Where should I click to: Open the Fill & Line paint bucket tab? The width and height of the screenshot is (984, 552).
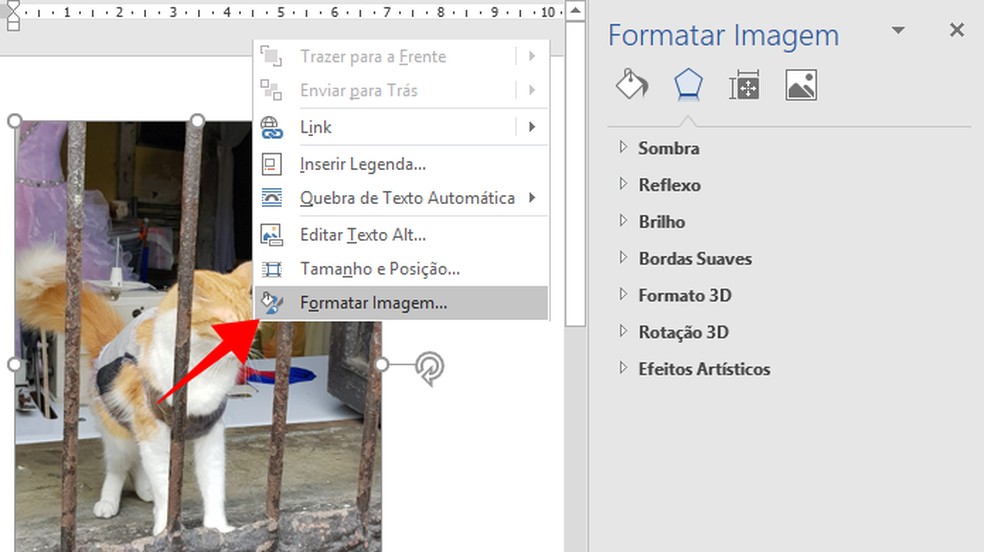632,86
